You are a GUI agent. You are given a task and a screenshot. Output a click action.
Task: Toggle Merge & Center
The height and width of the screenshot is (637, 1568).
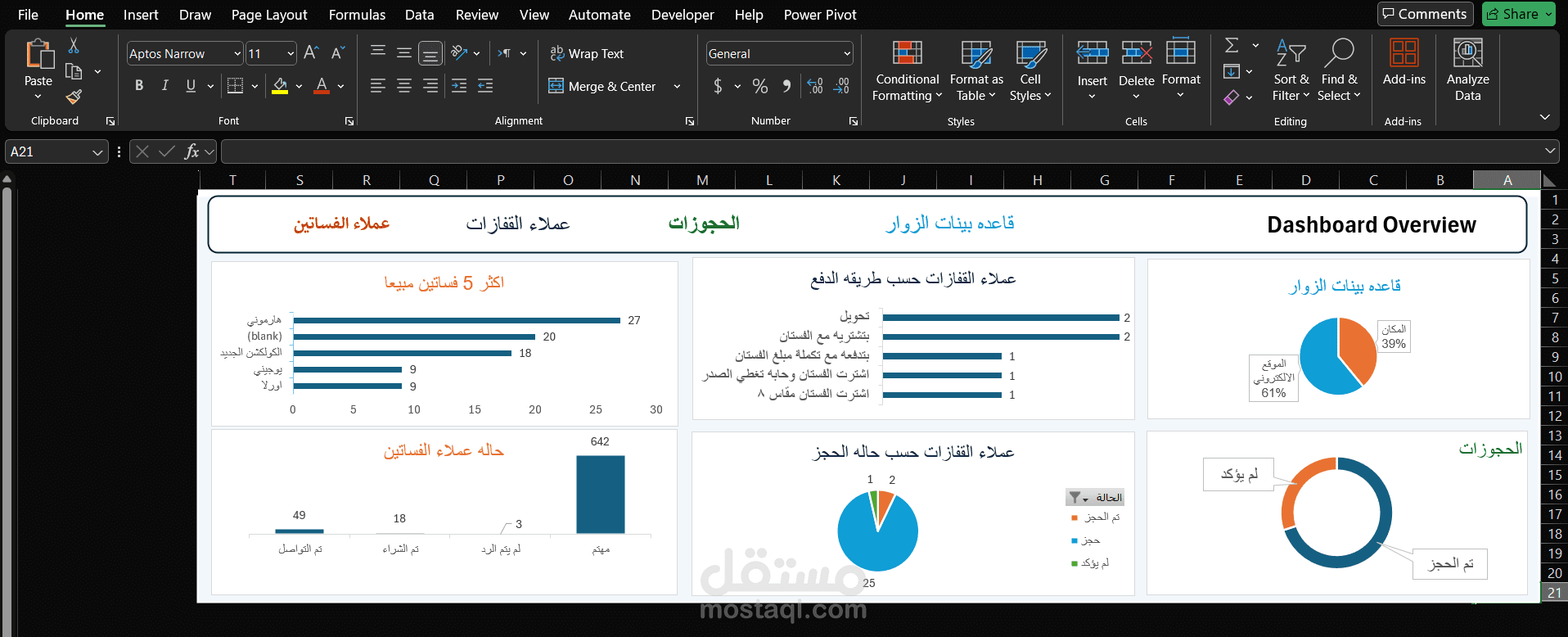(x=602, y=86)
